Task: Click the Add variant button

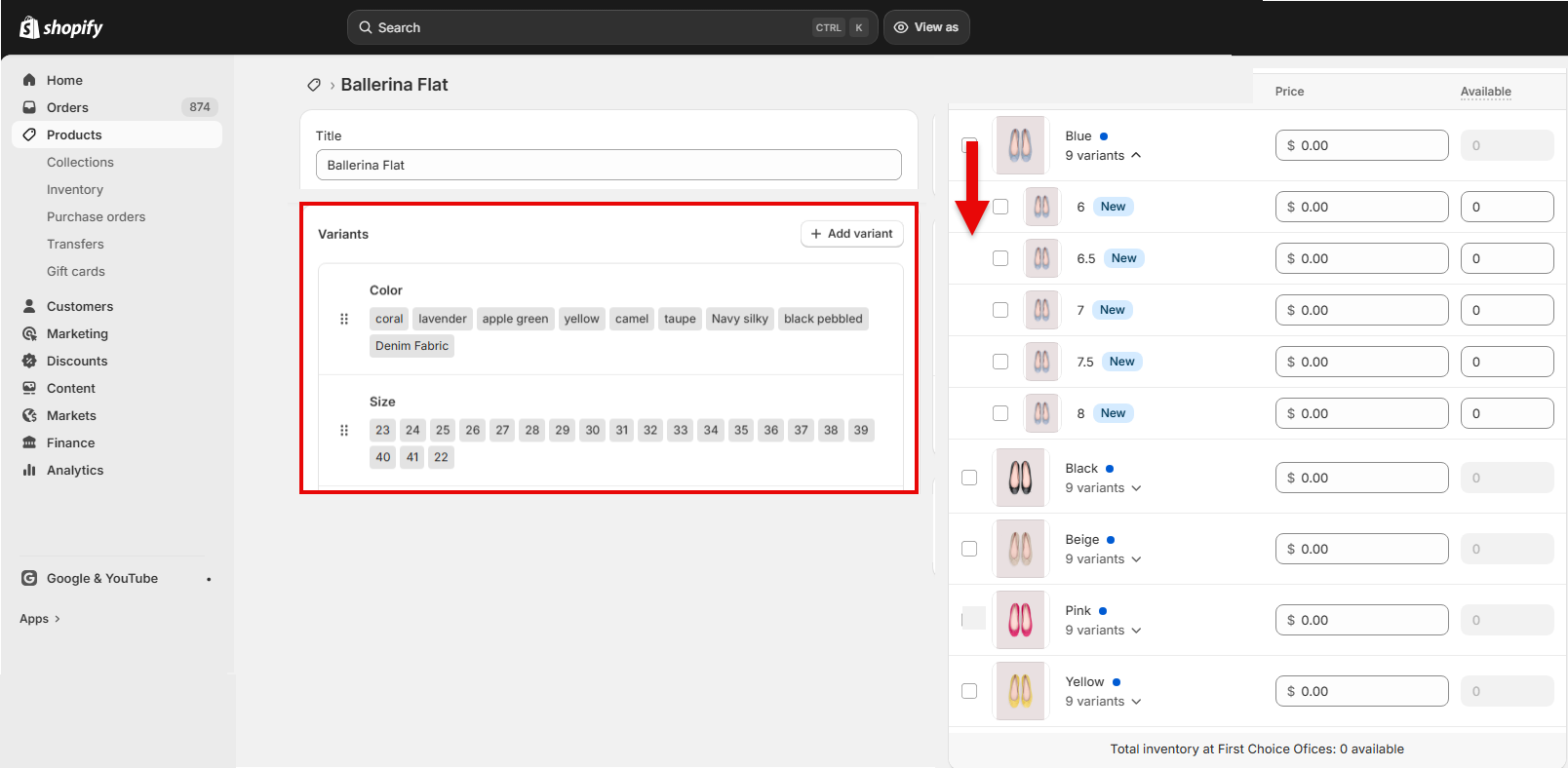Action: pos(851,234)
